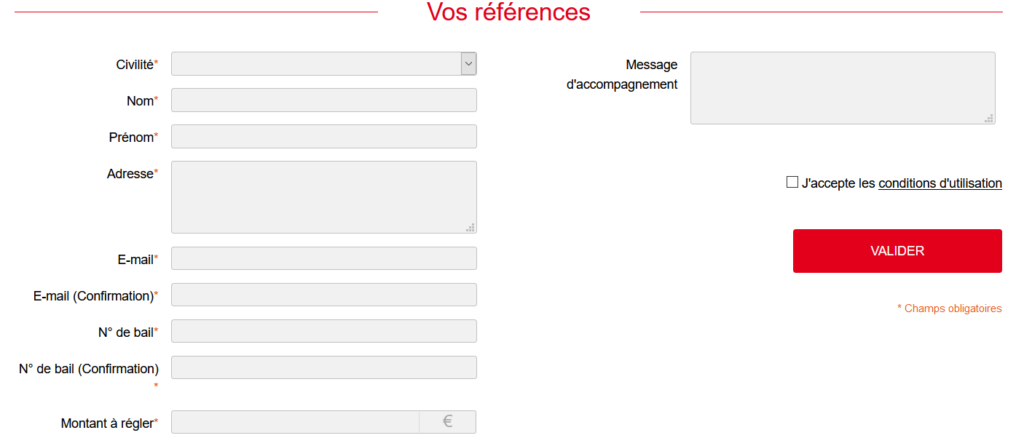This screenshot has width=1024, height=446.
Task: Select the N° de bail (Confirmation) field
Action: 324,368
